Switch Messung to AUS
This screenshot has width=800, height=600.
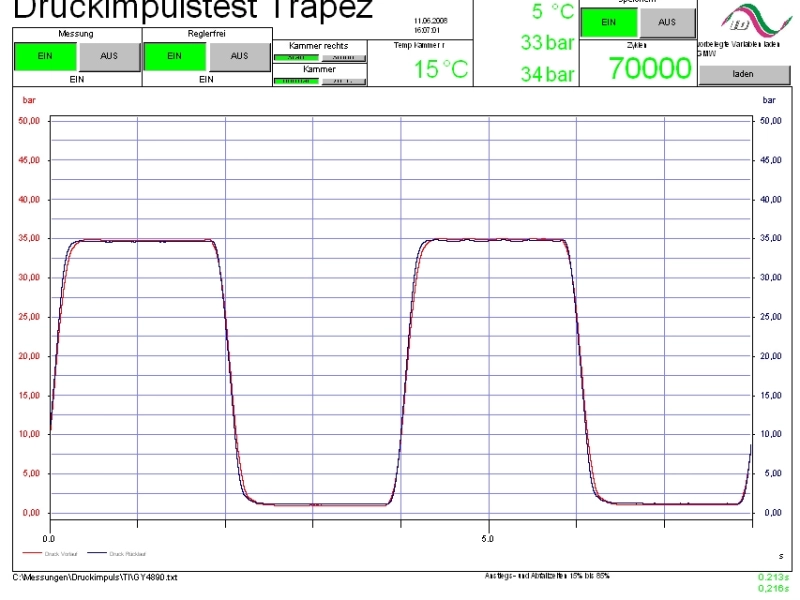click(109, 56)
